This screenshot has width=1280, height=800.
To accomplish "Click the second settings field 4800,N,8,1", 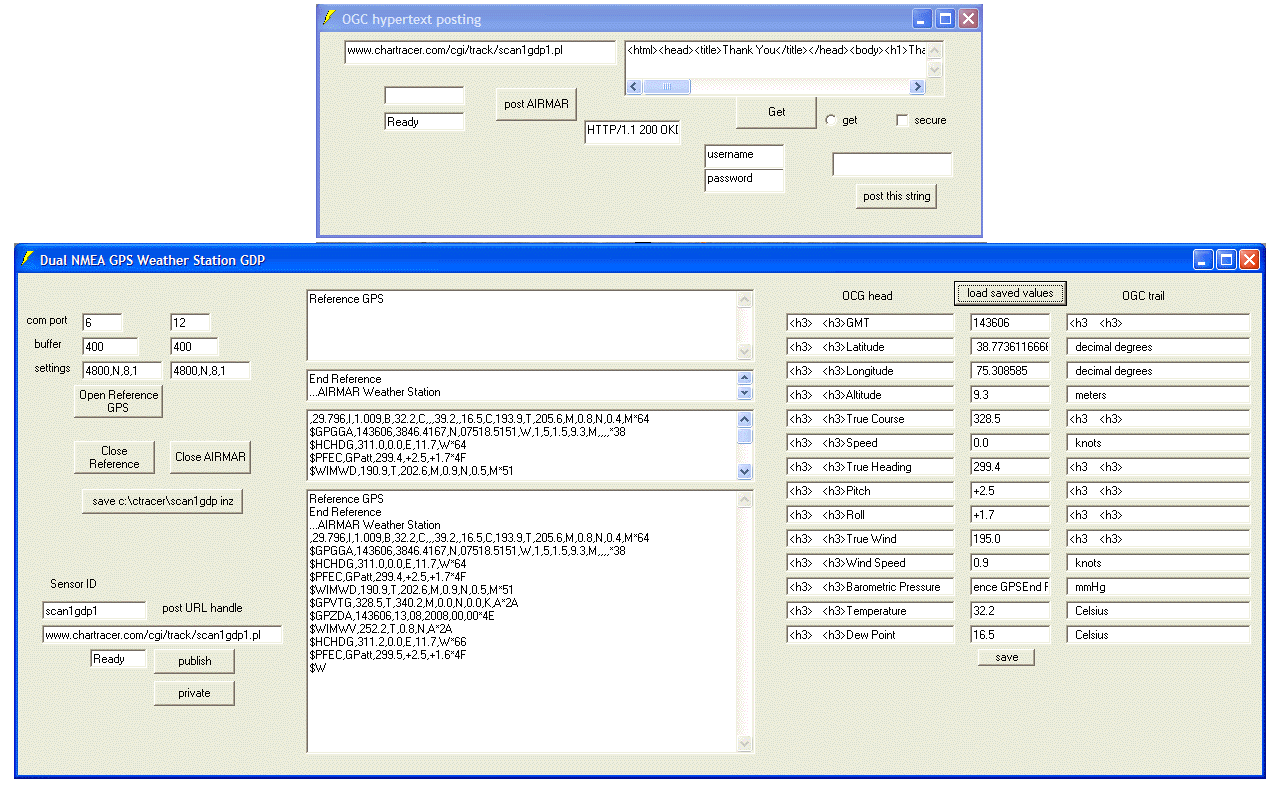I will coord(210,371).
